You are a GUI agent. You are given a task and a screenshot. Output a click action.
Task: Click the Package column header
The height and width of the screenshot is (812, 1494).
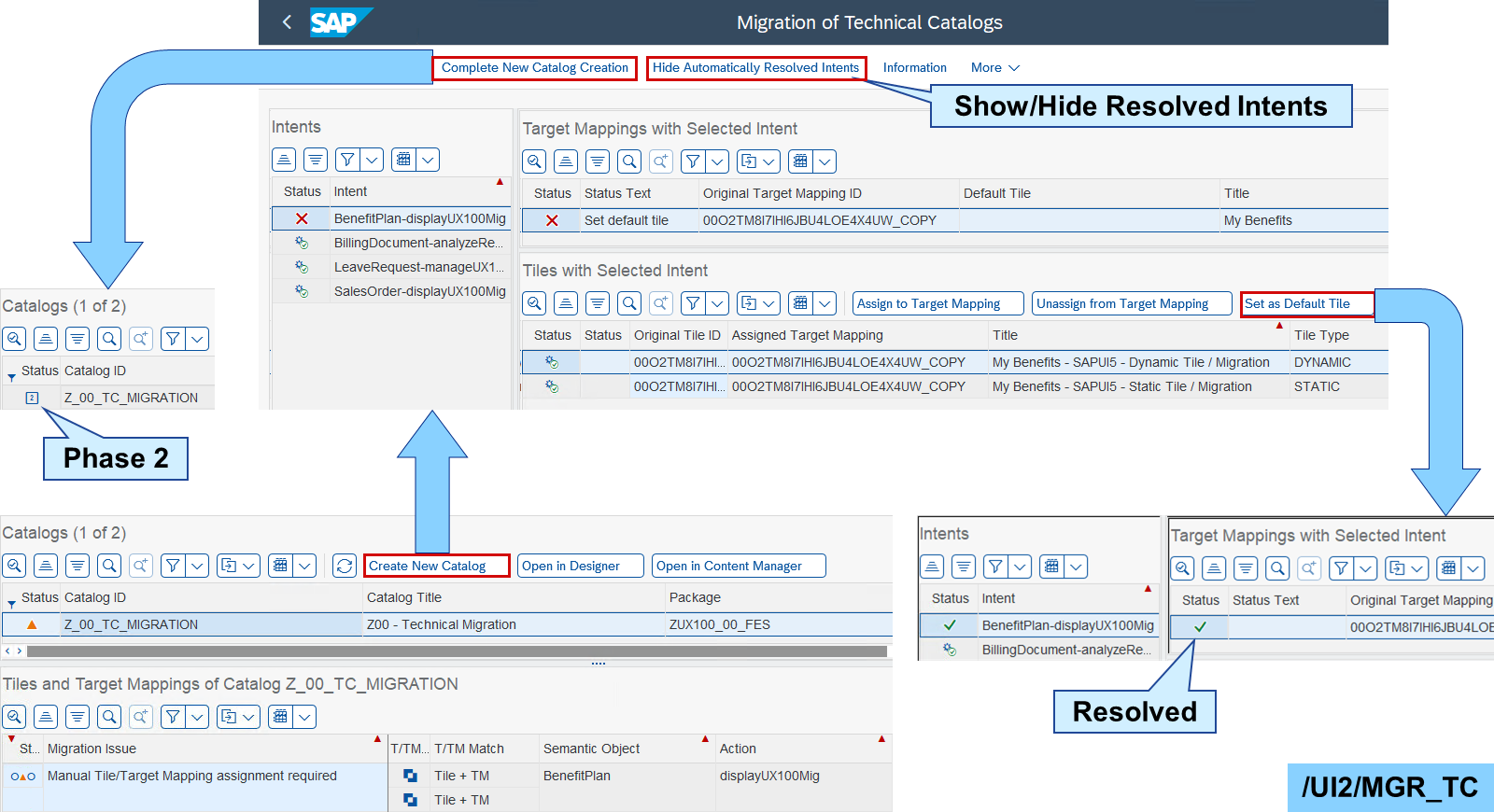tap(779, 597)
